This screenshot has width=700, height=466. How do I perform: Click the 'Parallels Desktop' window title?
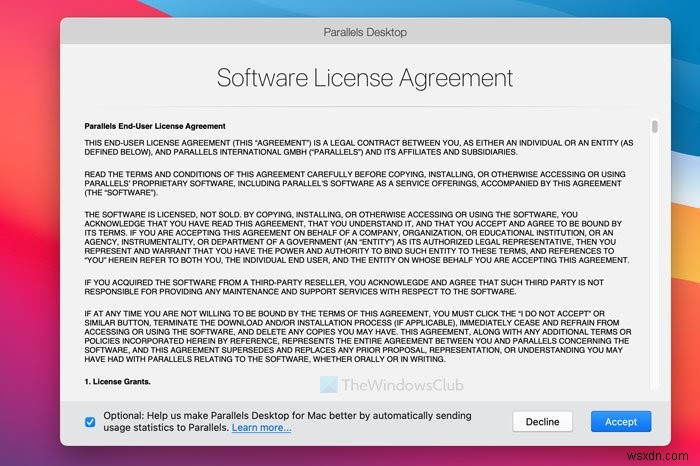(x=365, y=32)
